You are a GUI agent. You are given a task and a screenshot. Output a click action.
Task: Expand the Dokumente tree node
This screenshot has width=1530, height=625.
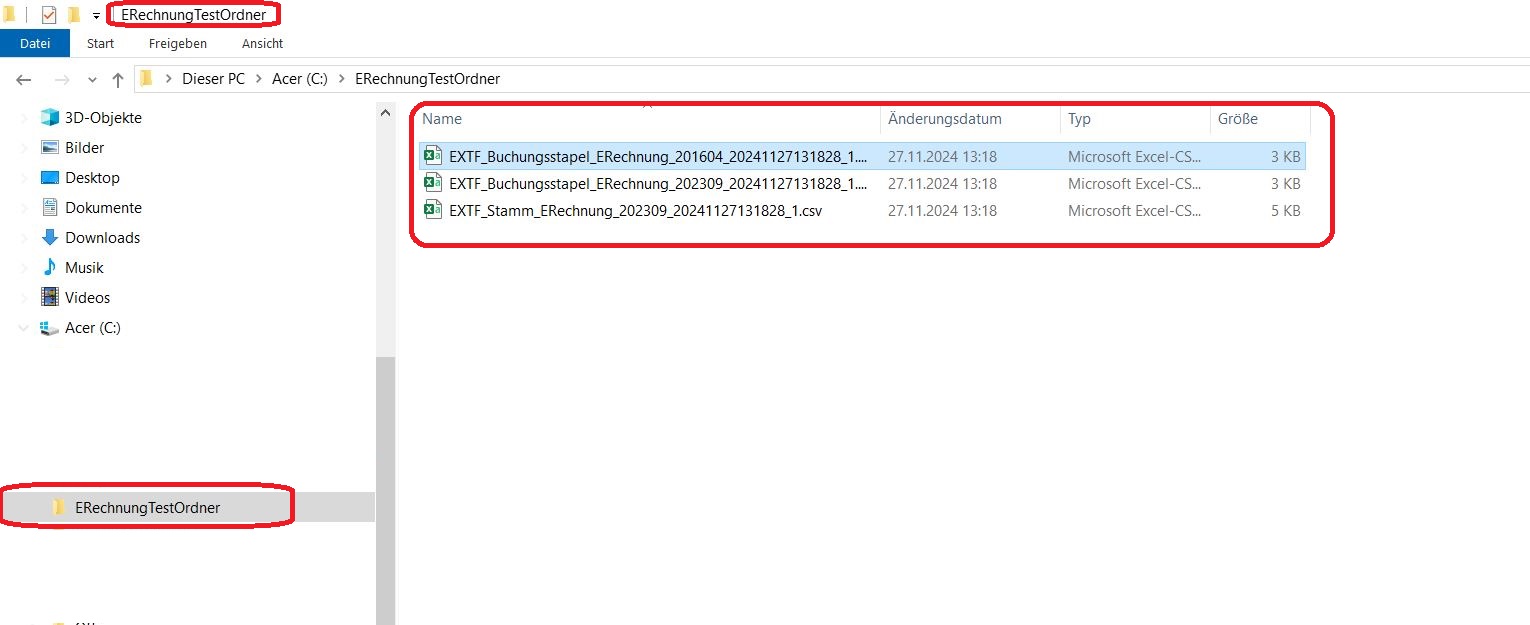click(x=24, y=208)
